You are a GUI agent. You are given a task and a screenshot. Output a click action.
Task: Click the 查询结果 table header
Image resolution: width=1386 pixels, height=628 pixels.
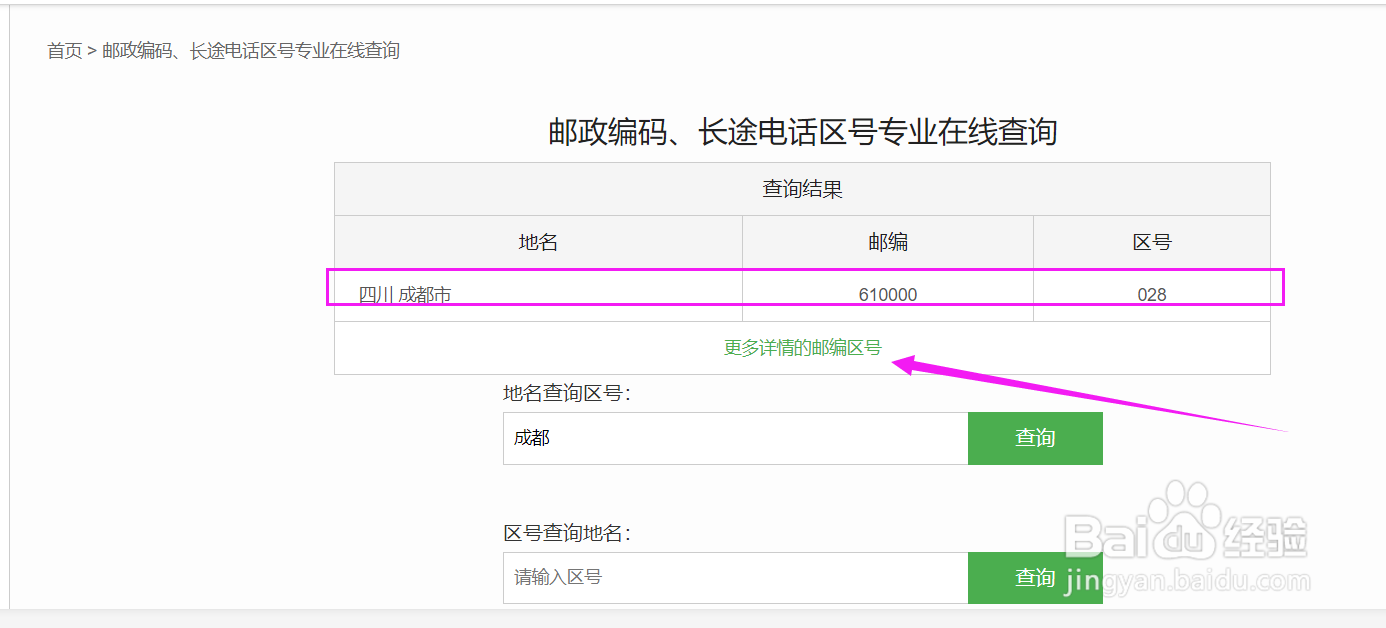click(802, 189)
